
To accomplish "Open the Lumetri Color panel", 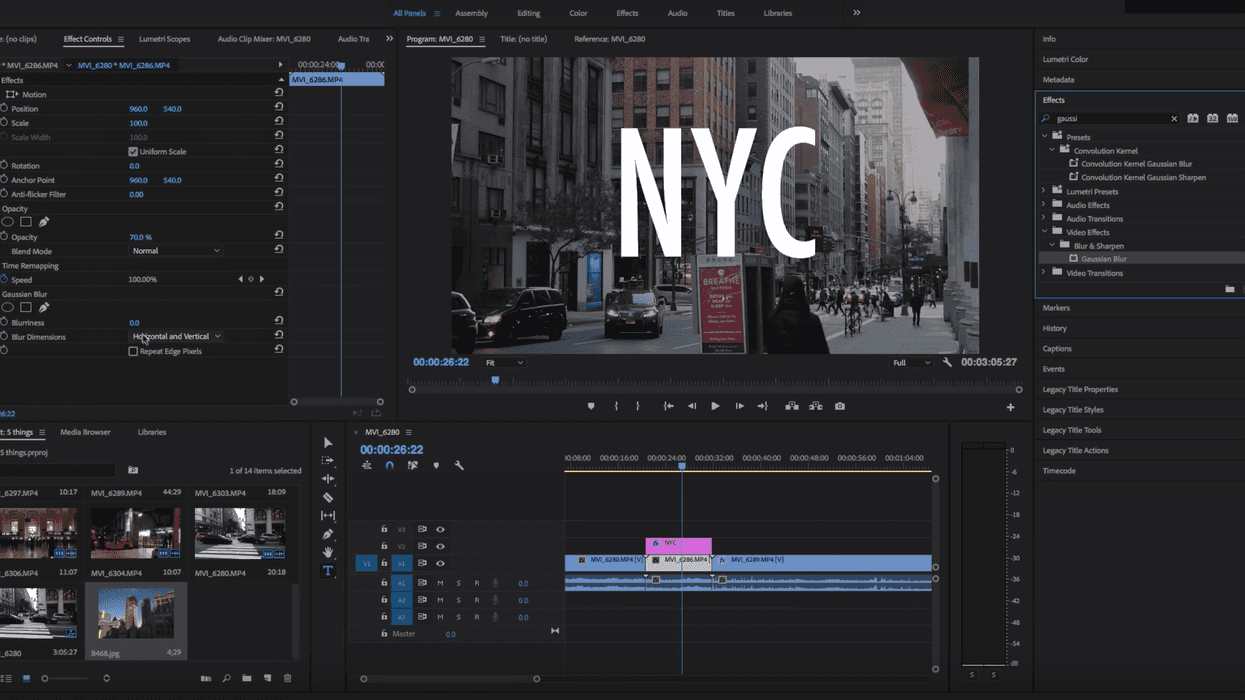I will point(1065,59).
